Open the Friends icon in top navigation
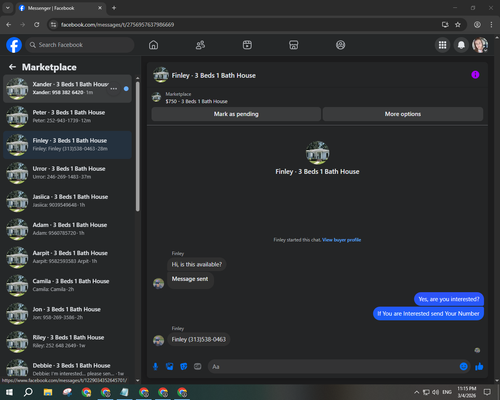The height and width of the screenshot is (400, 500). pos(200,45)
